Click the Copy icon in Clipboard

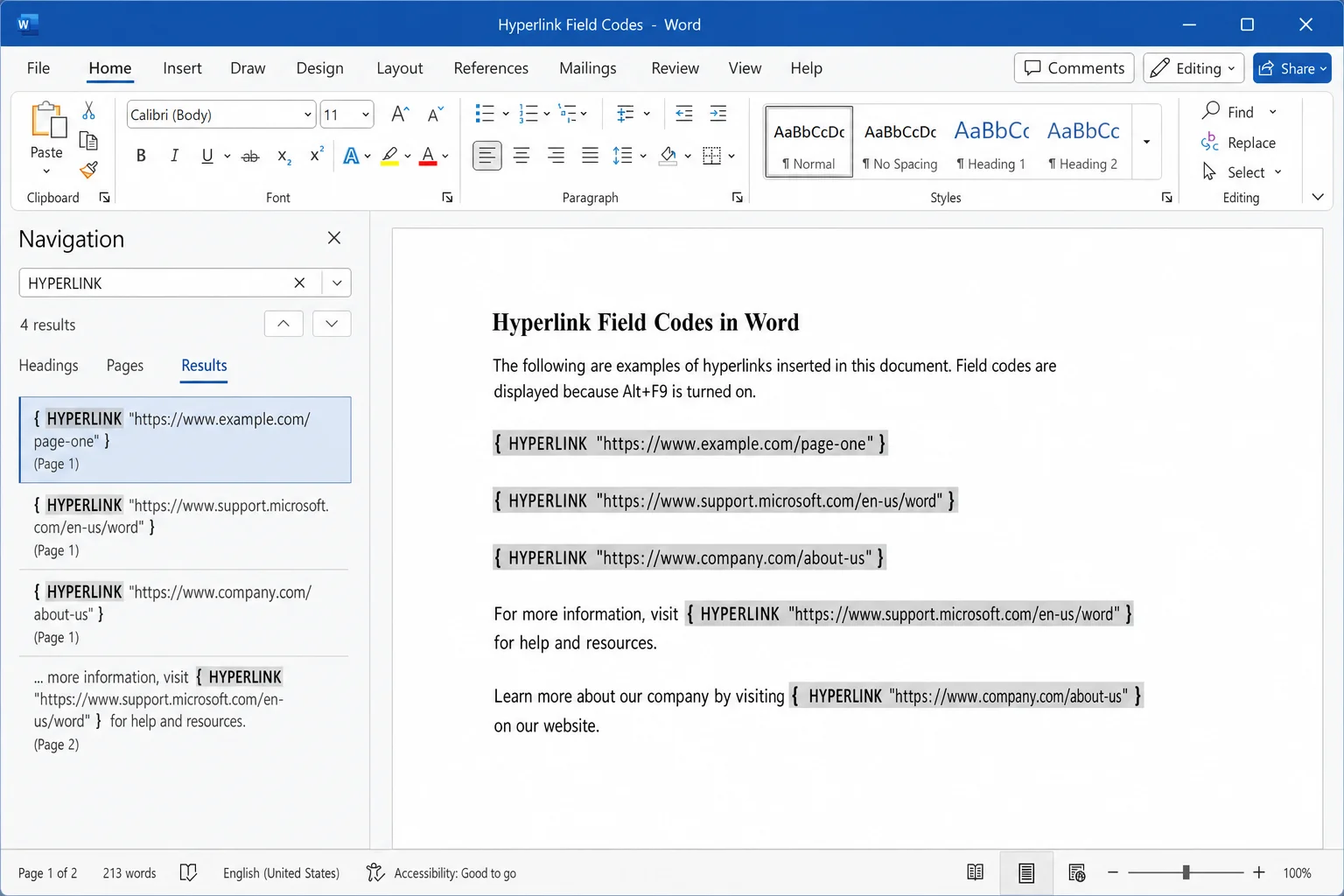[88, 140]
